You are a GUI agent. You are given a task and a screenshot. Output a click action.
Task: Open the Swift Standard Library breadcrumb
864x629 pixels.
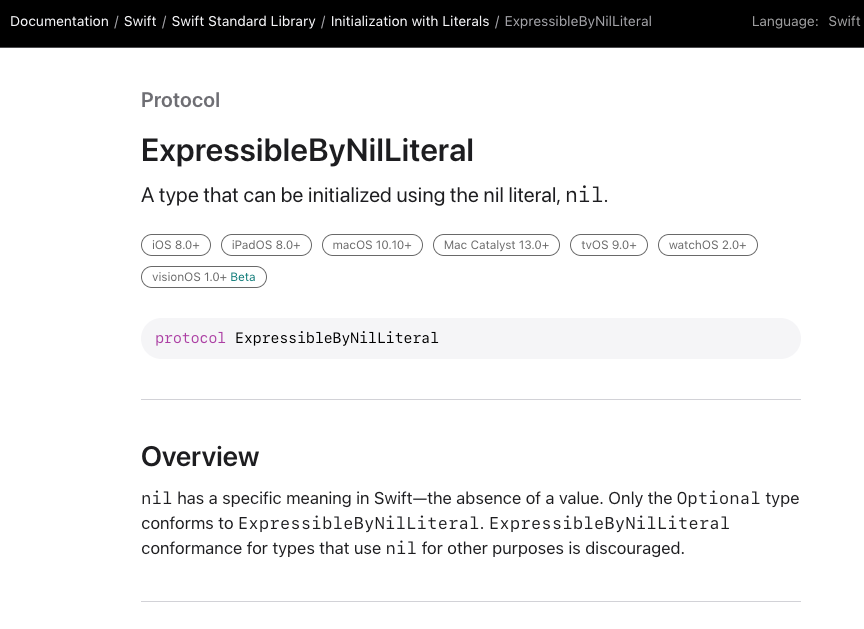click(243, 21)
